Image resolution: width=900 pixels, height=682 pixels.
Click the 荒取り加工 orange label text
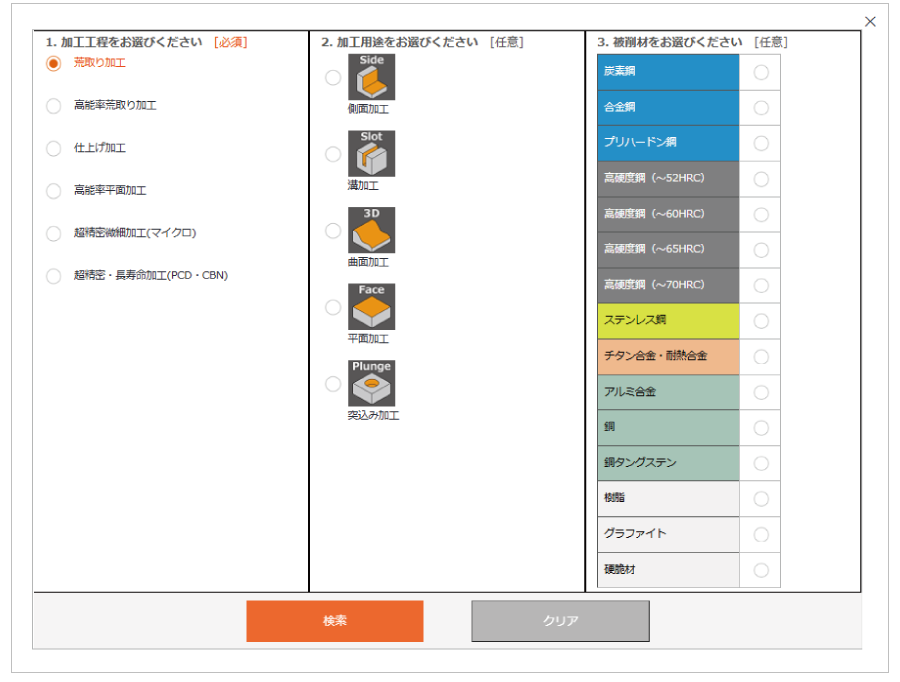99,63
